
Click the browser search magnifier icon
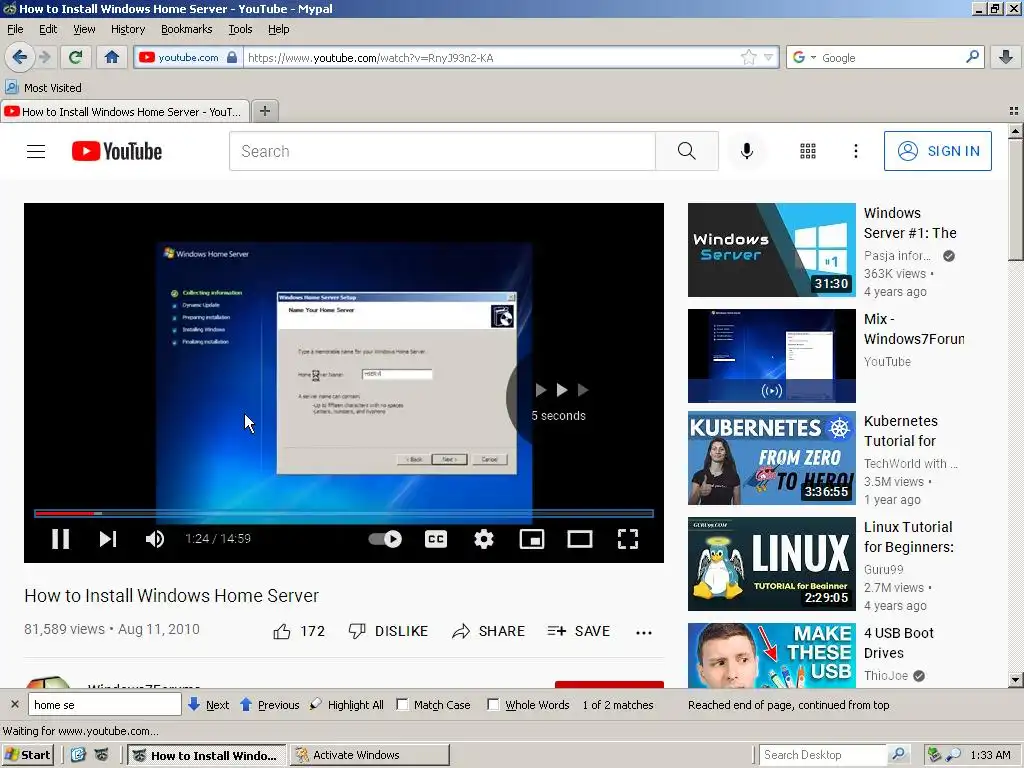point(972,57)
